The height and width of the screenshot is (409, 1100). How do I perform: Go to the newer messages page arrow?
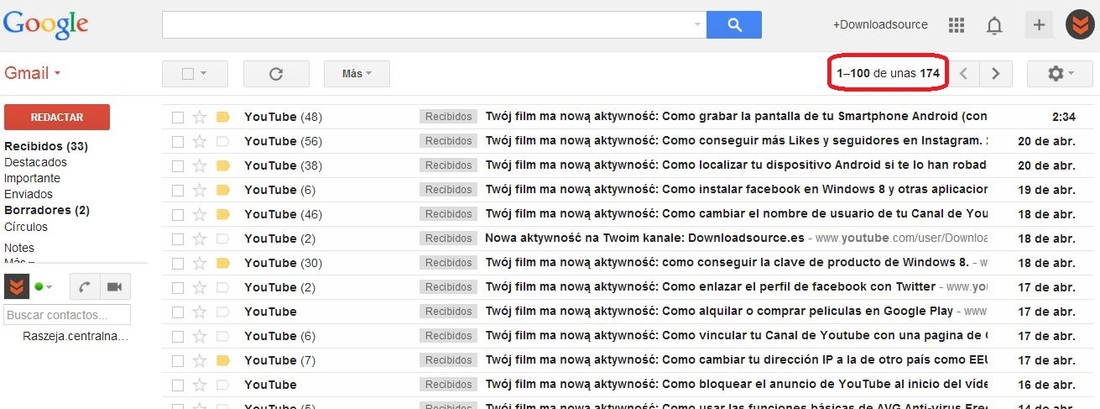point(965,73)
